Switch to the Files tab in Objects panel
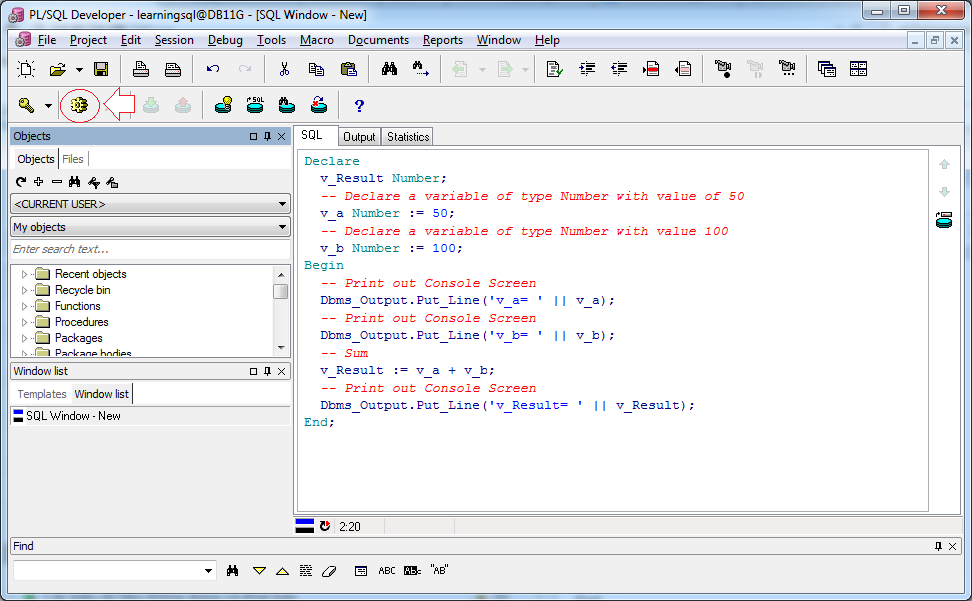972x601 pixels. 73,159
